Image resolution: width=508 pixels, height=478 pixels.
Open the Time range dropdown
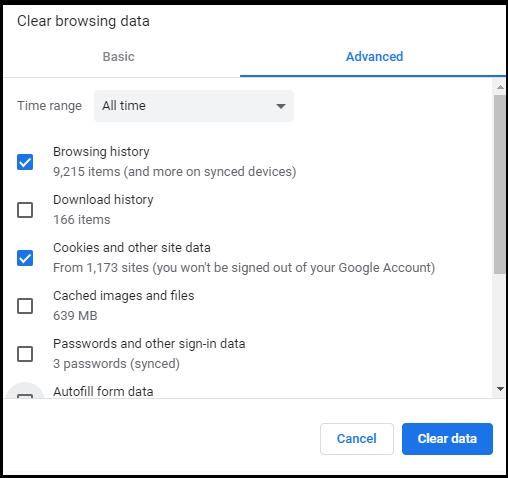click(x=194, y=106)
